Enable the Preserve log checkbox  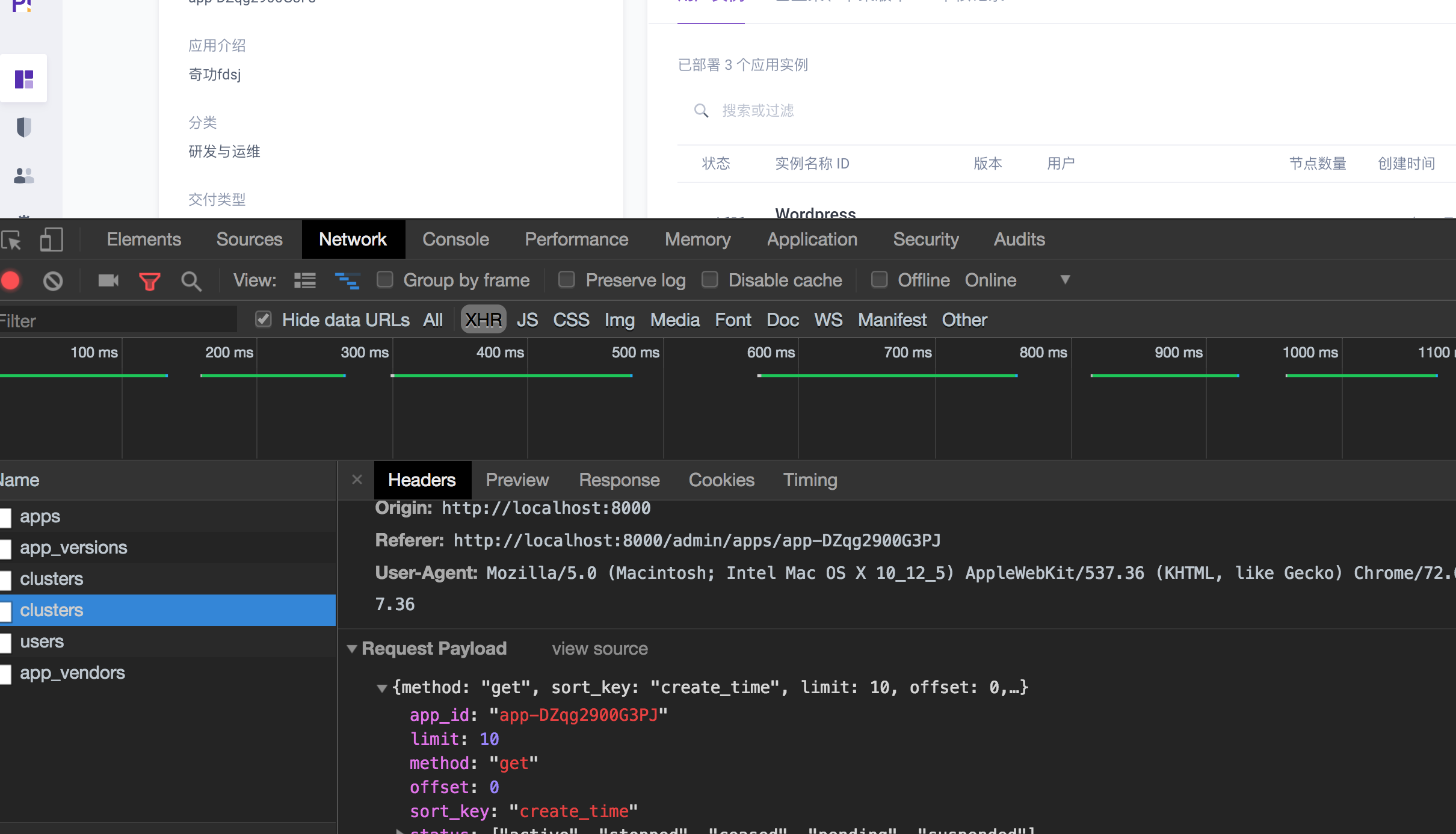point(566,279)
